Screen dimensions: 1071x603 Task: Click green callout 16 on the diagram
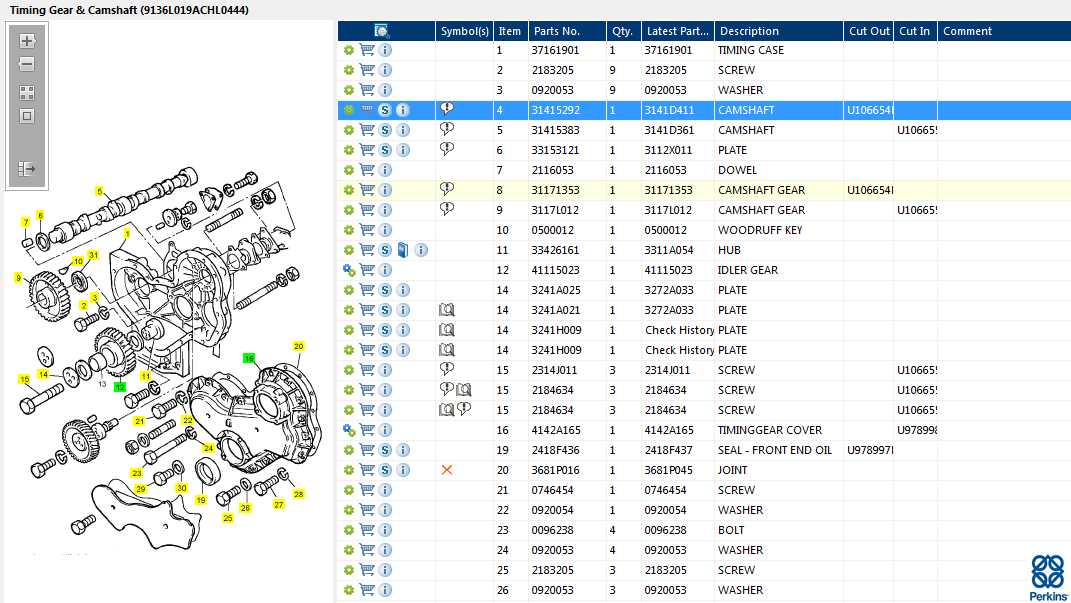249,357
